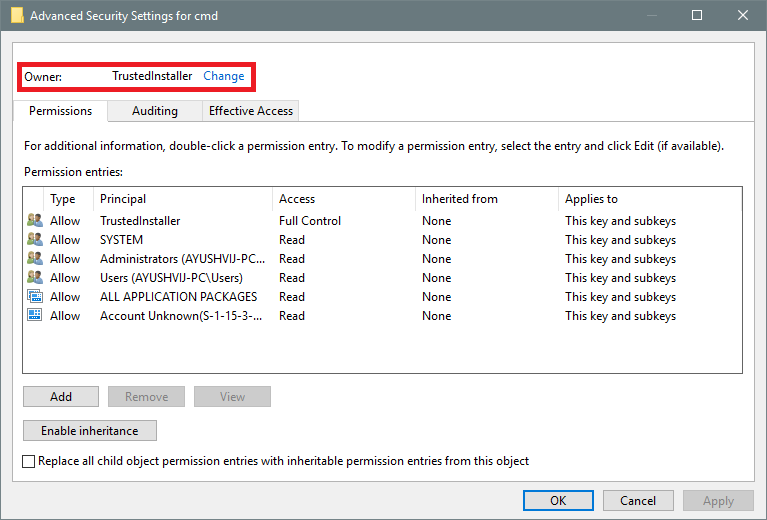Click the Cancel button
This screenshot has height=520, width=767.
(638, 501)
